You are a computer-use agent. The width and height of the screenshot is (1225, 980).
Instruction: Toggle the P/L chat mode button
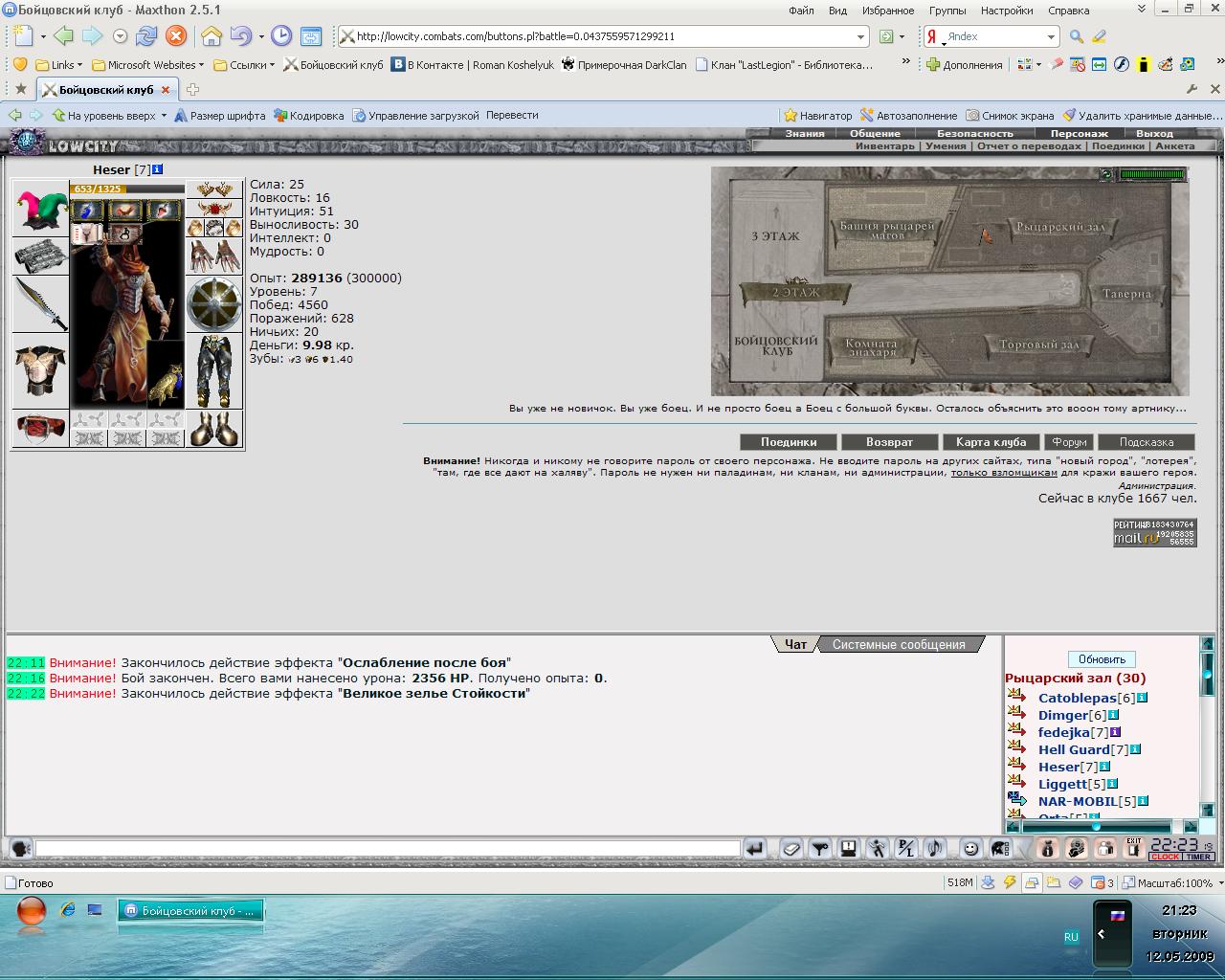pos(906,848)
